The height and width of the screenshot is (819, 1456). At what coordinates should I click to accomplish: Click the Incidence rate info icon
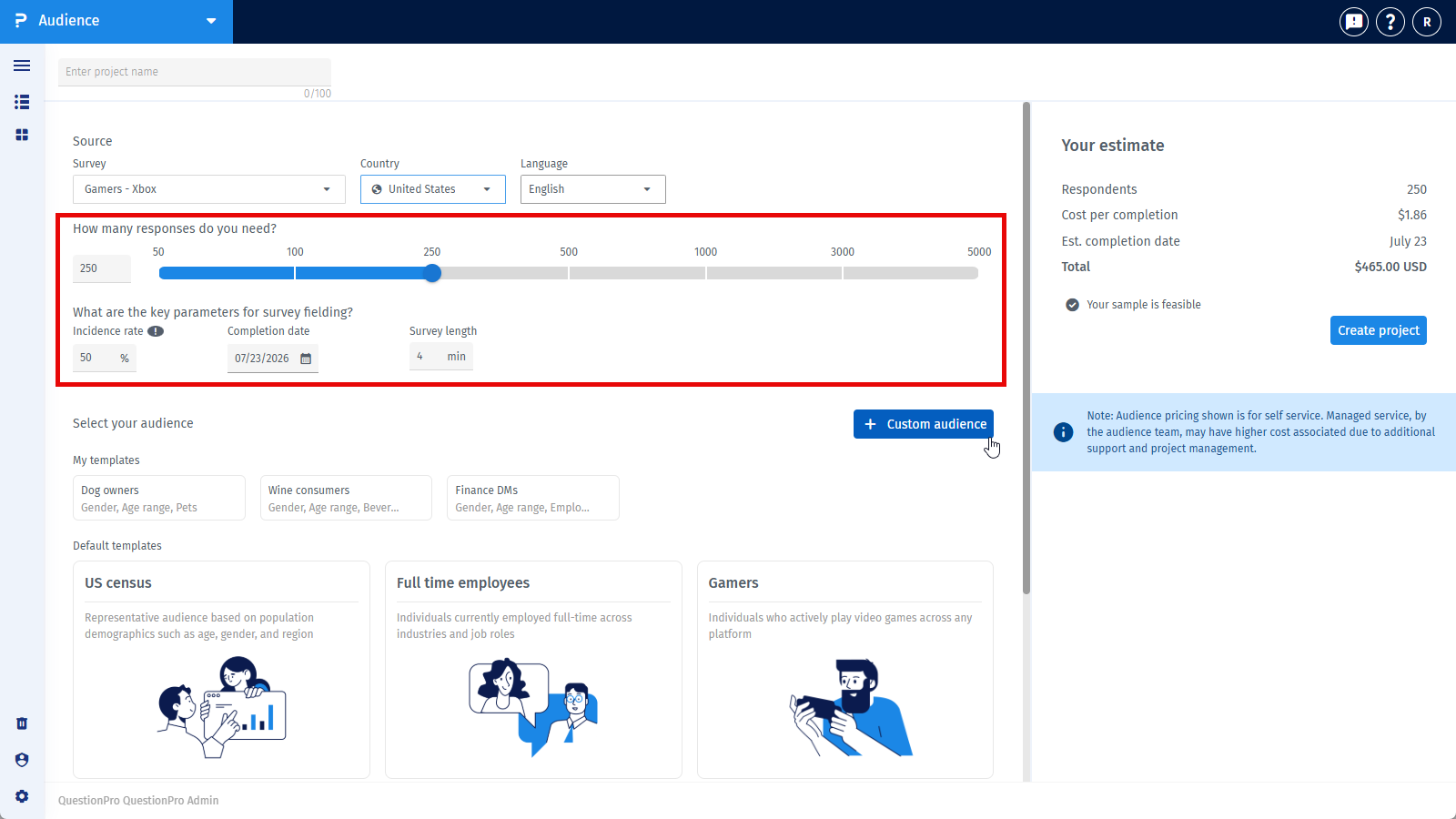point(156,331)
